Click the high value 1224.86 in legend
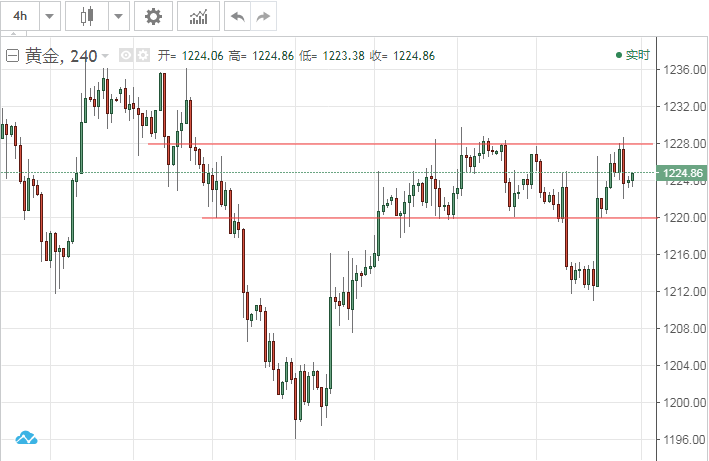Image resolution: width=709 pixels, height=461 pixels. (x=273, y=56)
